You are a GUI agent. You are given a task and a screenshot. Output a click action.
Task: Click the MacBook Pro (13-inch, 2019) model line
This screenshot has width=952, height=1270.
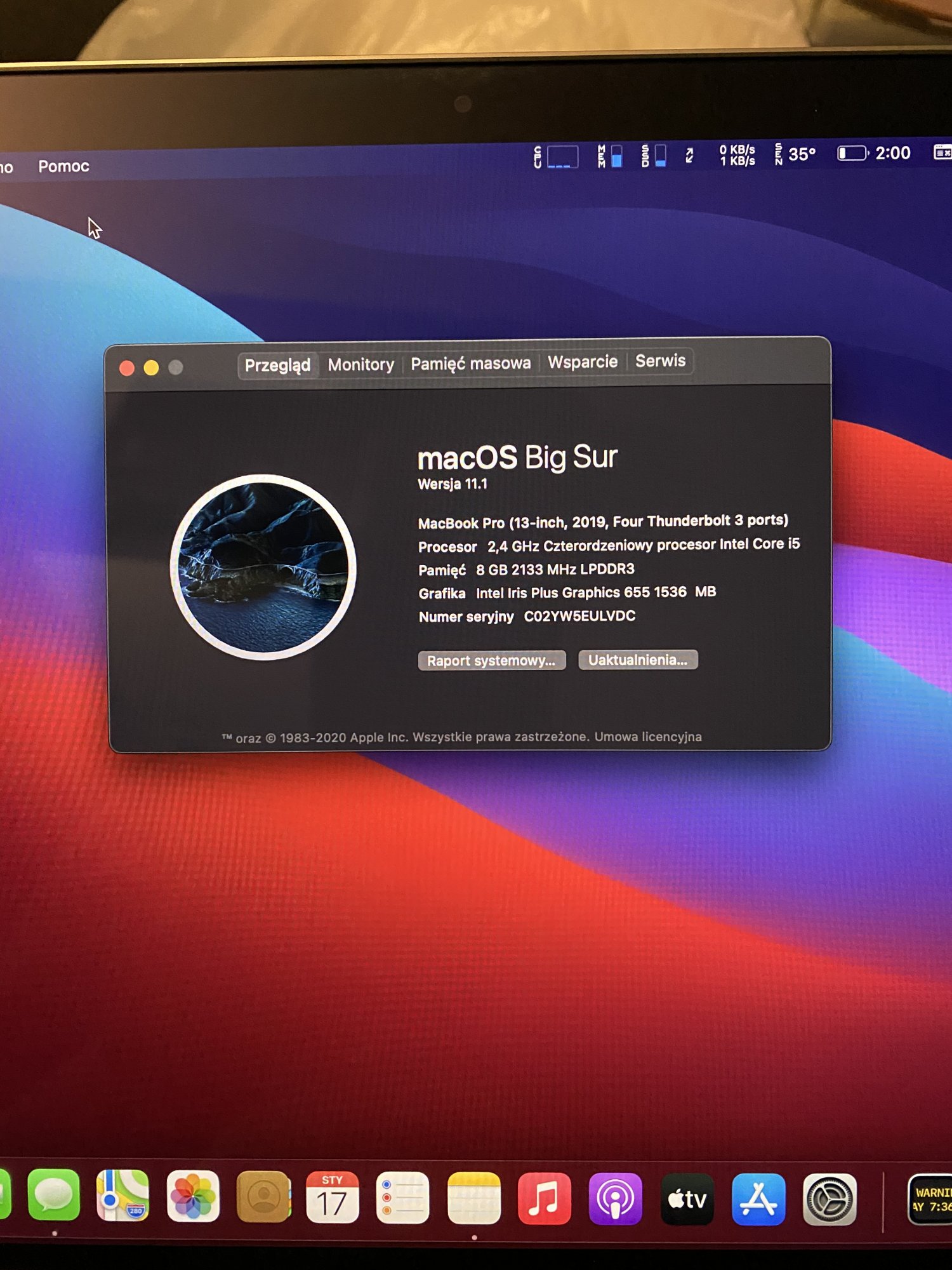[603, 522]
